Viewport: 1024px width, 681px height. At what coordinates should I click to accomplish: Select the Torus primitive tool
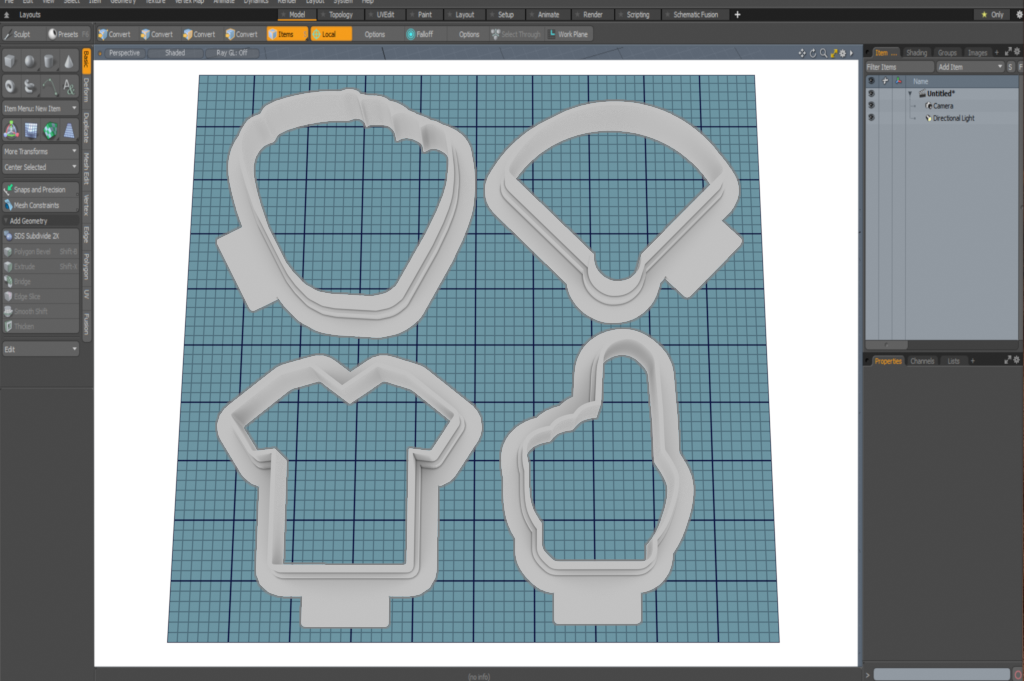[10, 87]
